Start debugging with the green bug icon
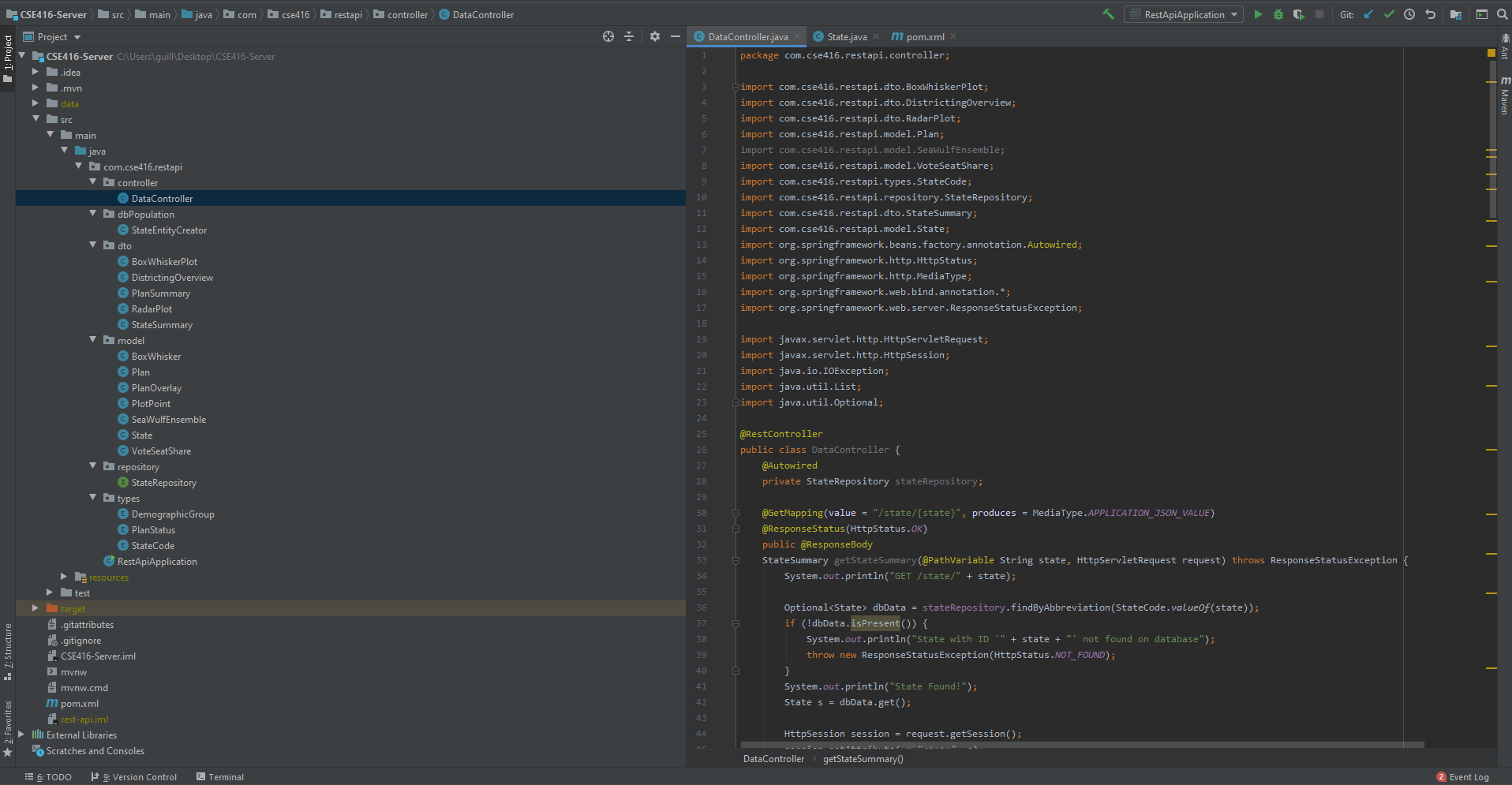1512x785 pixels. click(1278, 14)
